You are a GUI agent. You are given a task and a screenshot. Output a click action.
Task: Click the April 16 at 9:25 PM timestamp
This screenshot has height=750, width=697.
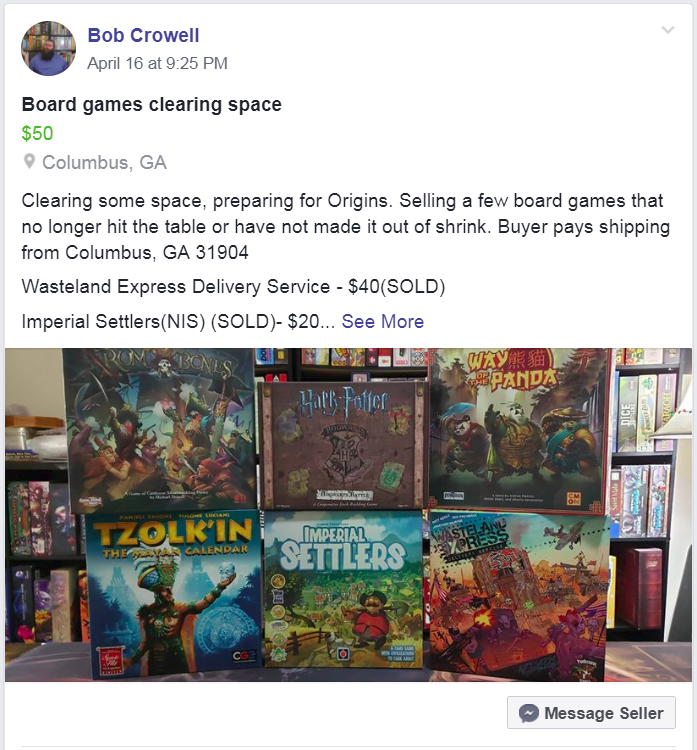157,63
